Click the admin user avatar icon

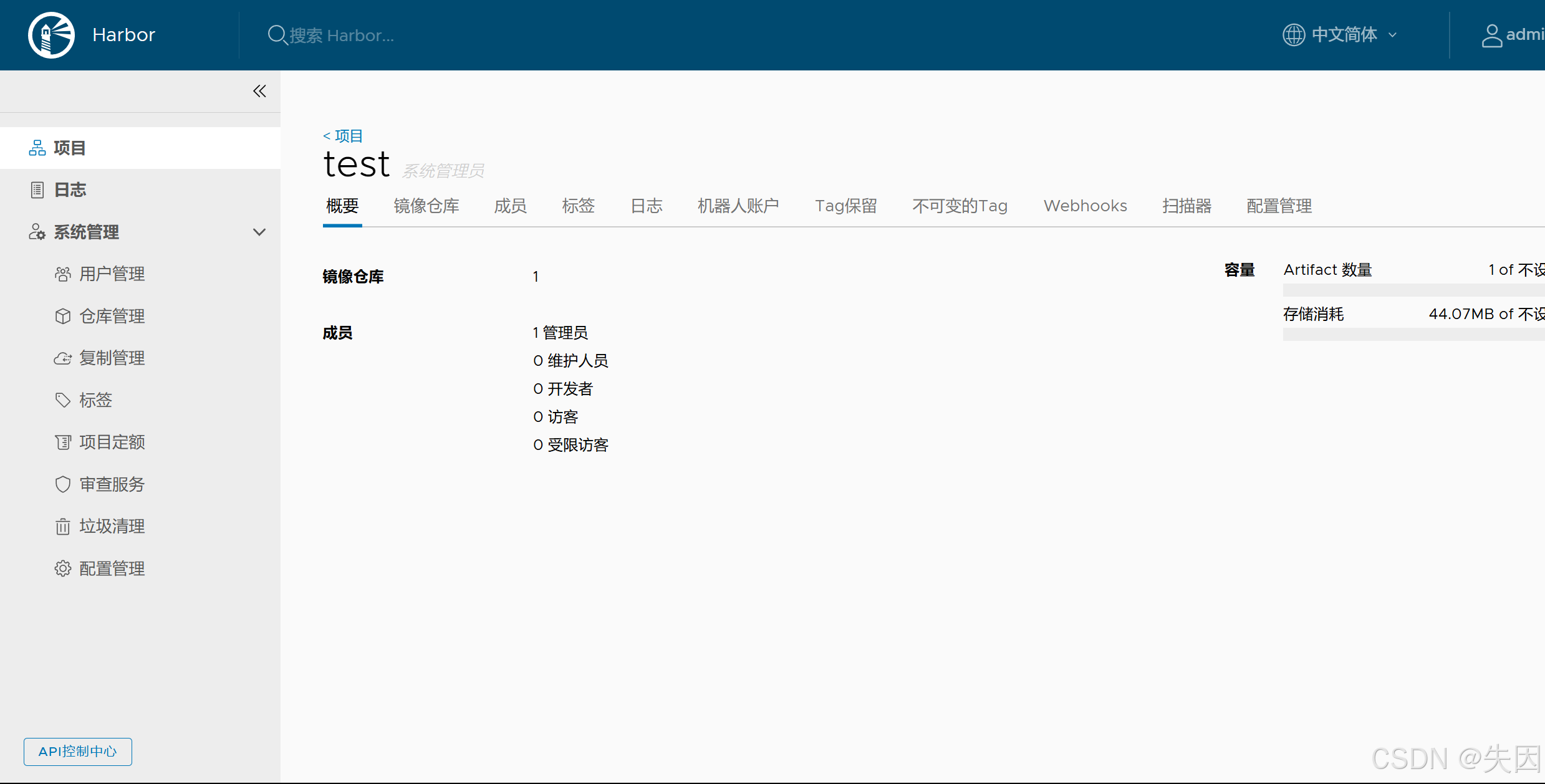click(1491, 36)
